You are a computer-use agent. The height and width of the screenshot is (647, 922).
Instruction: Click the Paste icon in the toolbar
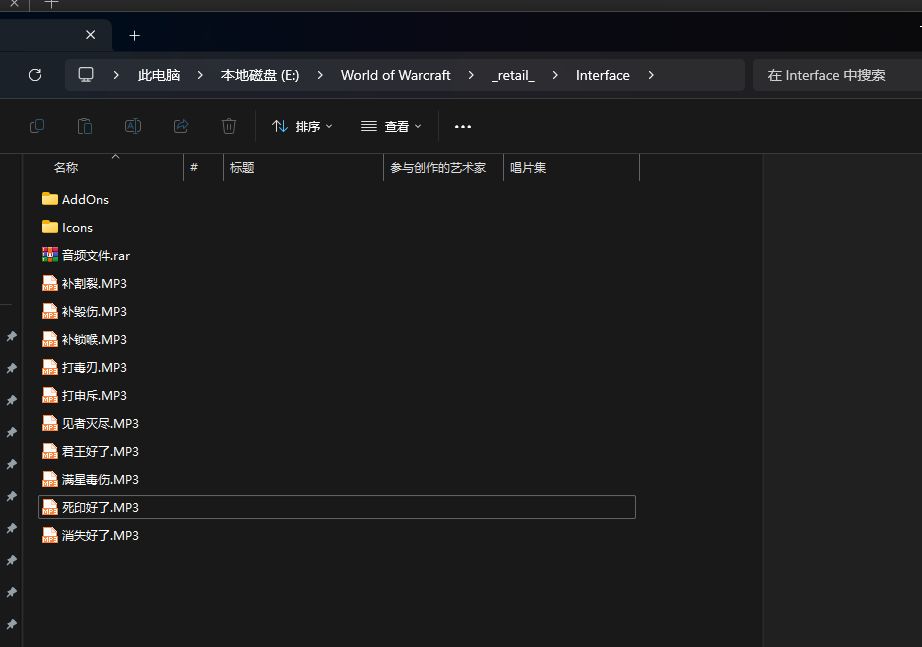85,126
